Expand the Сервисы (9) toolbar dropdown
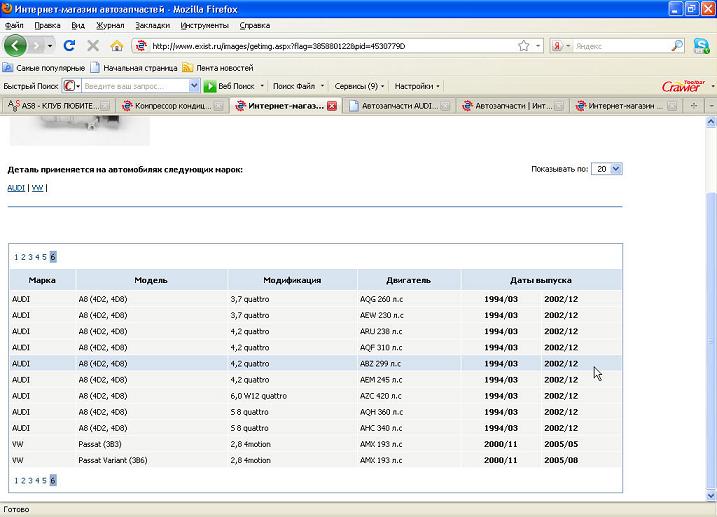 tap(360, 86)
